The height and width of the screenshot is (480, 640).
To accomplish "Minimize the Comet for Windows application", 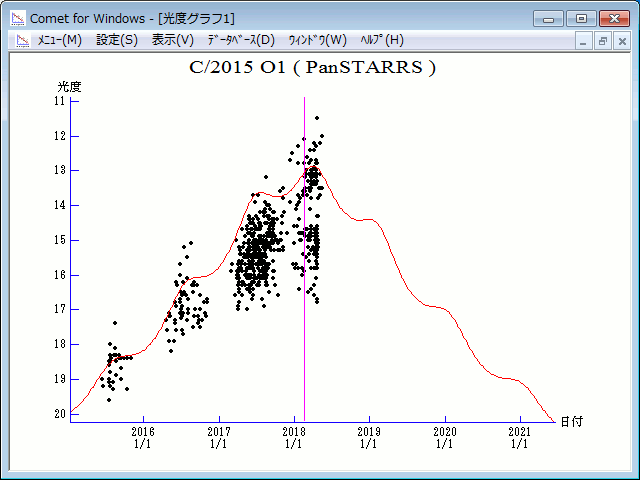I will click(549, 18).
